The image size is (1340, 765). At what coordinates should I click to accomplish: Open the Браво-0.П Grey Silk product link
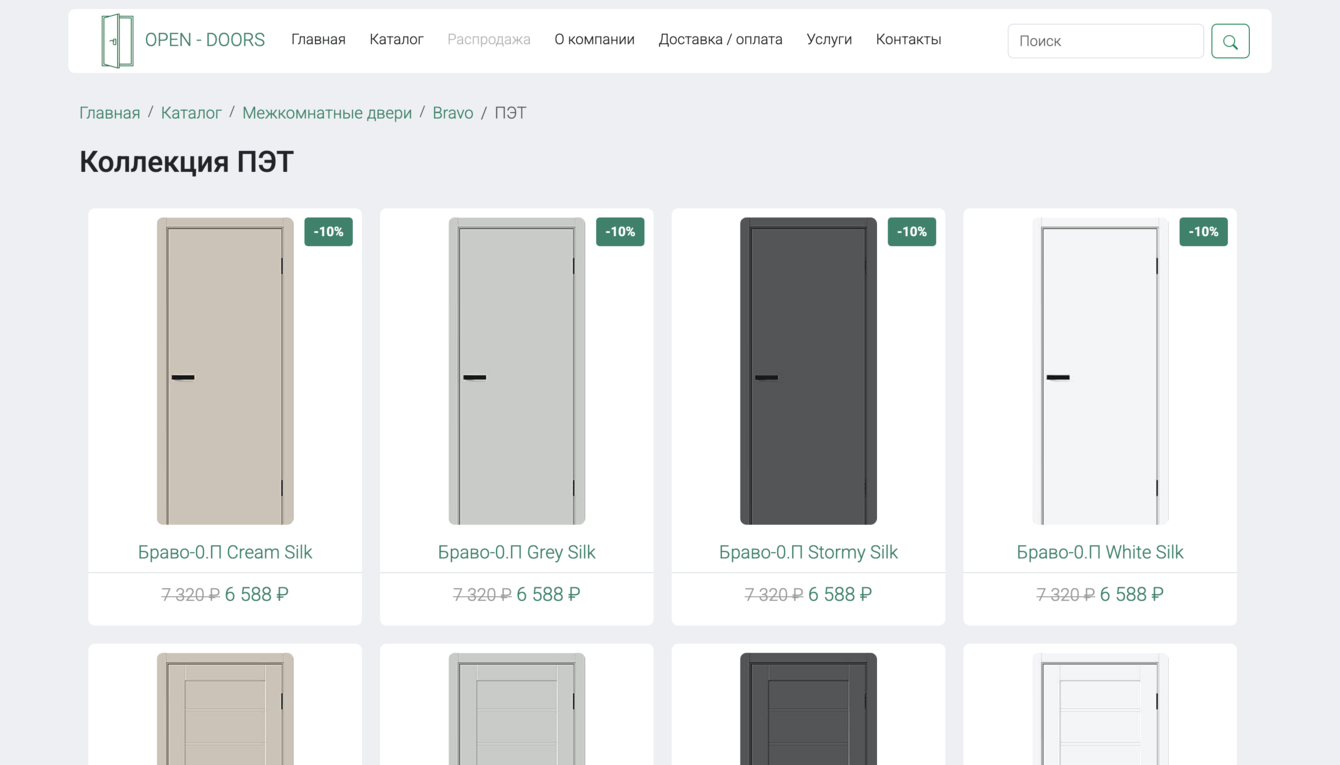click(517, 552)
